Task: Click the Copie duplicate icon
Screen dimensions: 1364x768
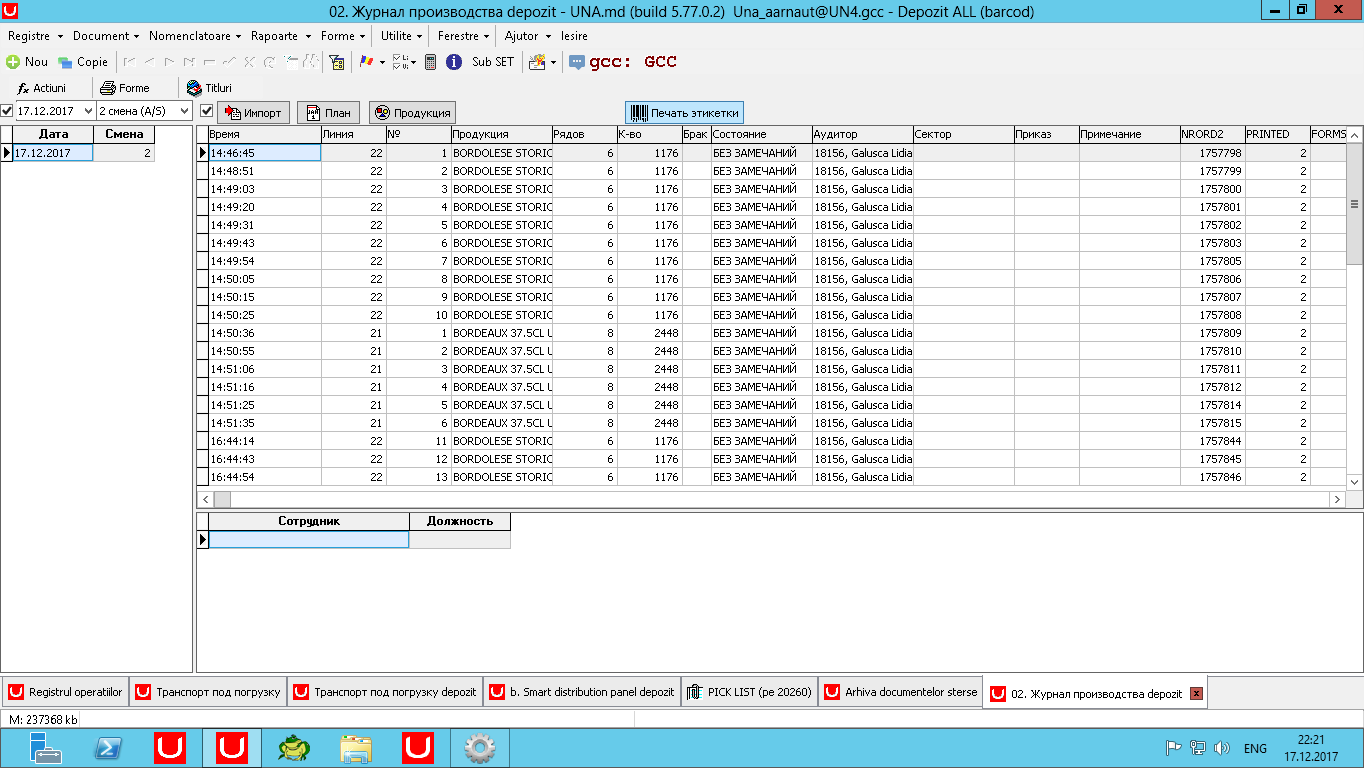Action: pos(65,62)
